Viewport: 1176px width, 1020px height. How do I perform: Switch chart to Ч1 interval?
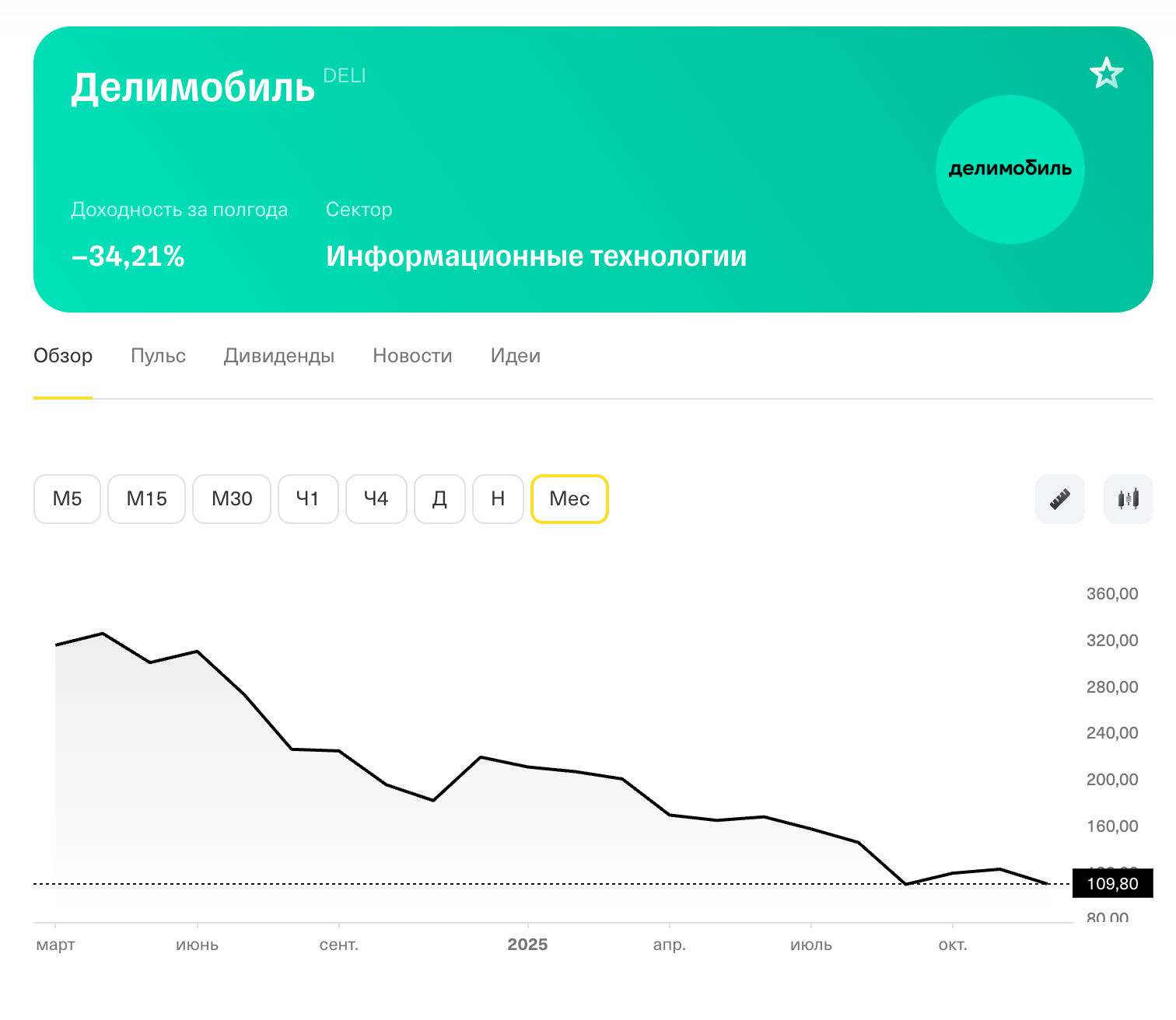(308, 499)
